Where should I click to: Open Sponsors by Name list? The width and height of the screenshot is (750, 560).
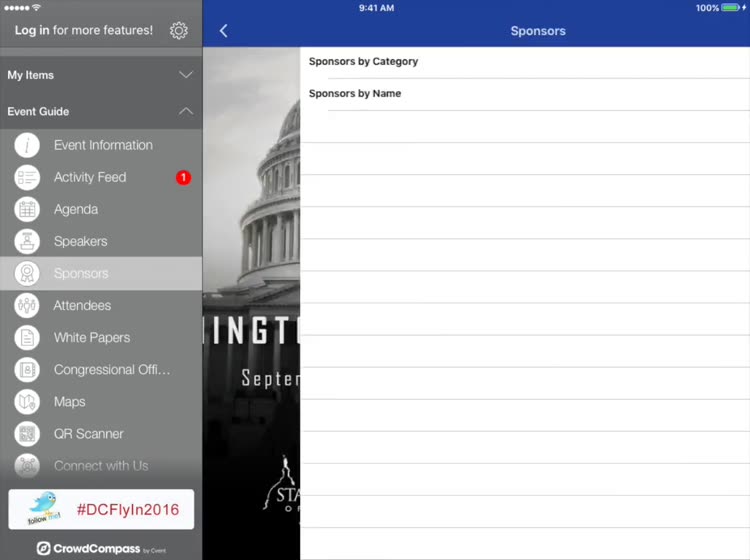[x=355, y=94]
